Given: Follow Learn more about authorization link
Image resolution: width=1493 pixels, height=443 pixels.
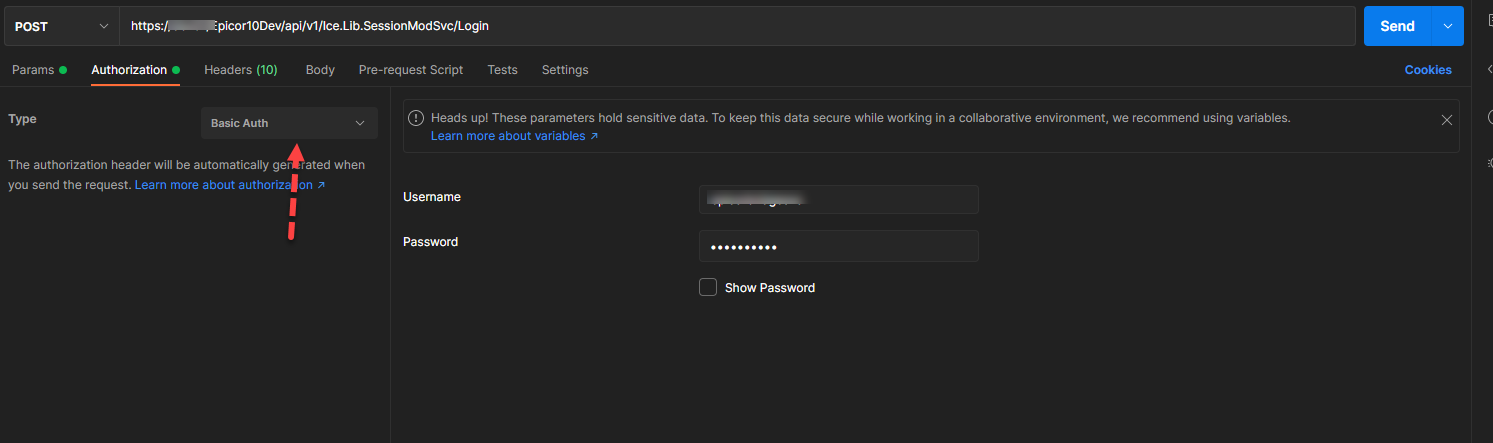Looking at the screenshot, I should [x=230, y=185].
